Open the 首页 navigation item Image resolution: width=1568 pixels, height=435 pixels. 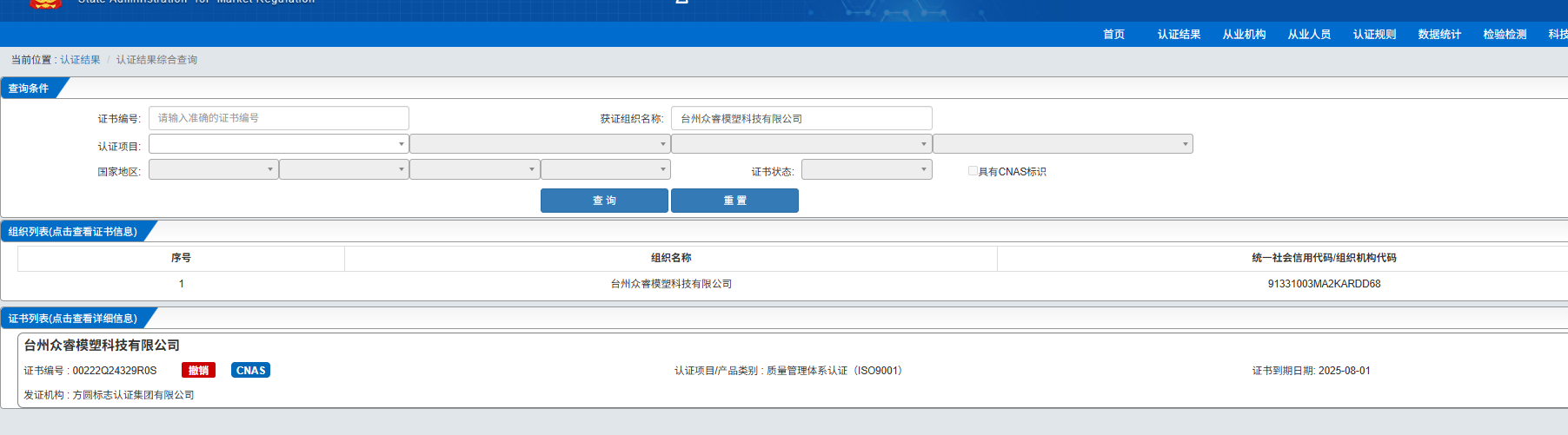tap(1113, 35)
